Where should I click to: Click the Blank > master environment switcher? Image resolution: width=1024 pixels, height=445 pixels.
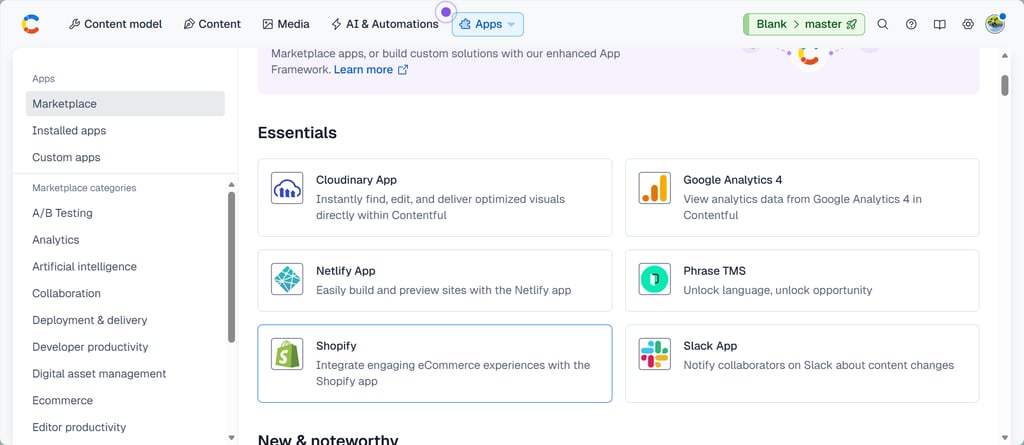tap(804, 24)
